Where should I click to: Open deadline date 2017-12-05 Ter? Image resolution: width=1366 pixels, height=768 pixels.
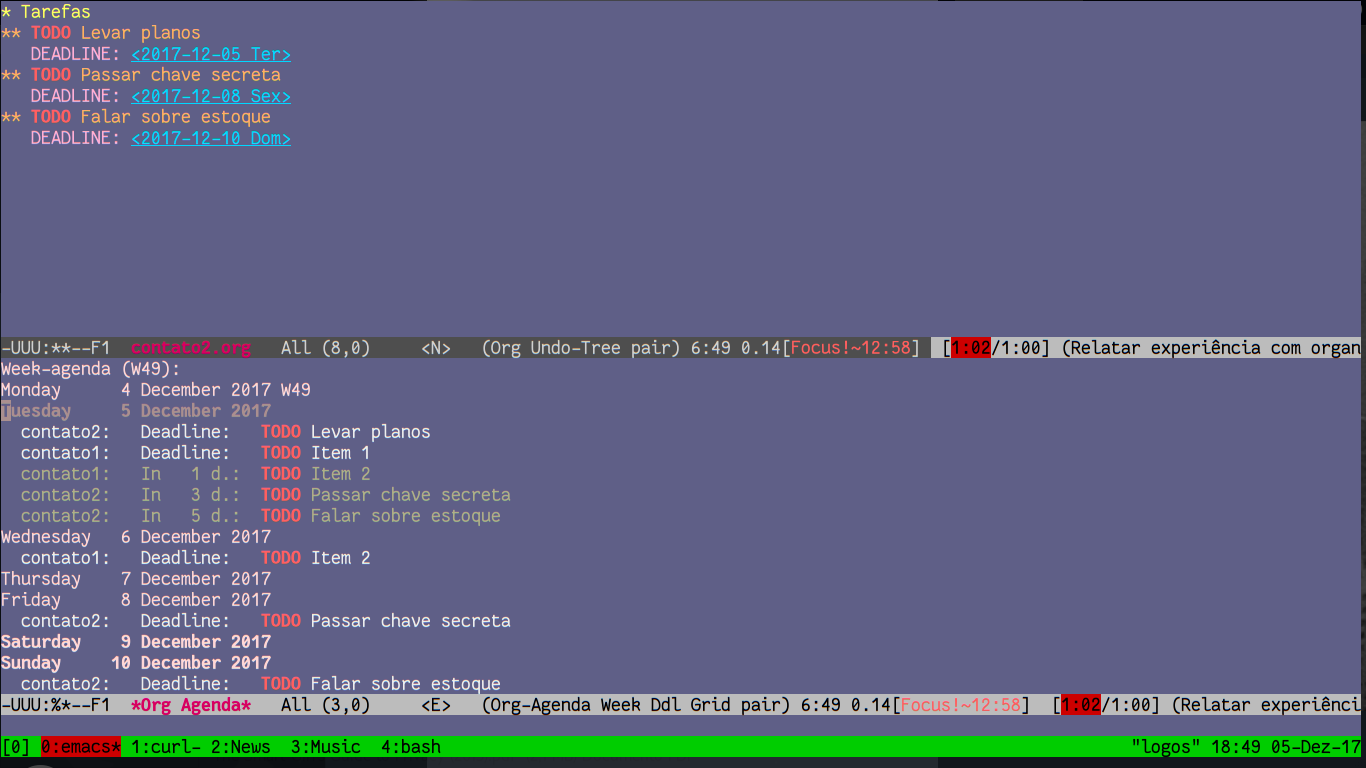coord(211,54)
